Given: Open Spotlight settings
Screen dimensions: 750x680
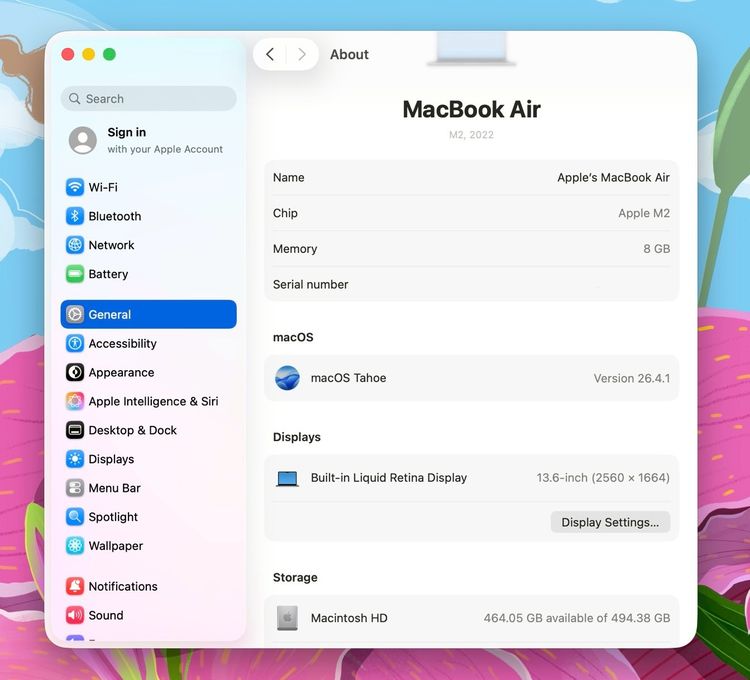Looking at the screenshot, I should 148,517.
